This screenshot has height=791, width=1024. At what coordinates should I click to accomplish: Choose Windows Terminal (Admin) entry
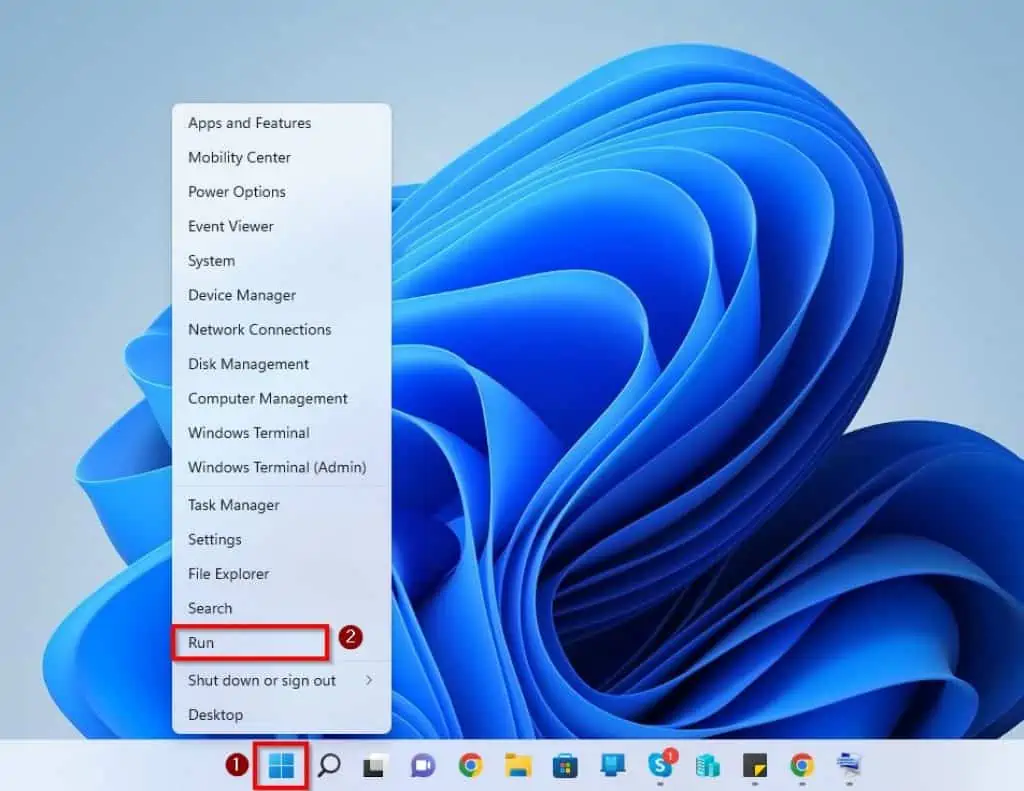(277, 467)
